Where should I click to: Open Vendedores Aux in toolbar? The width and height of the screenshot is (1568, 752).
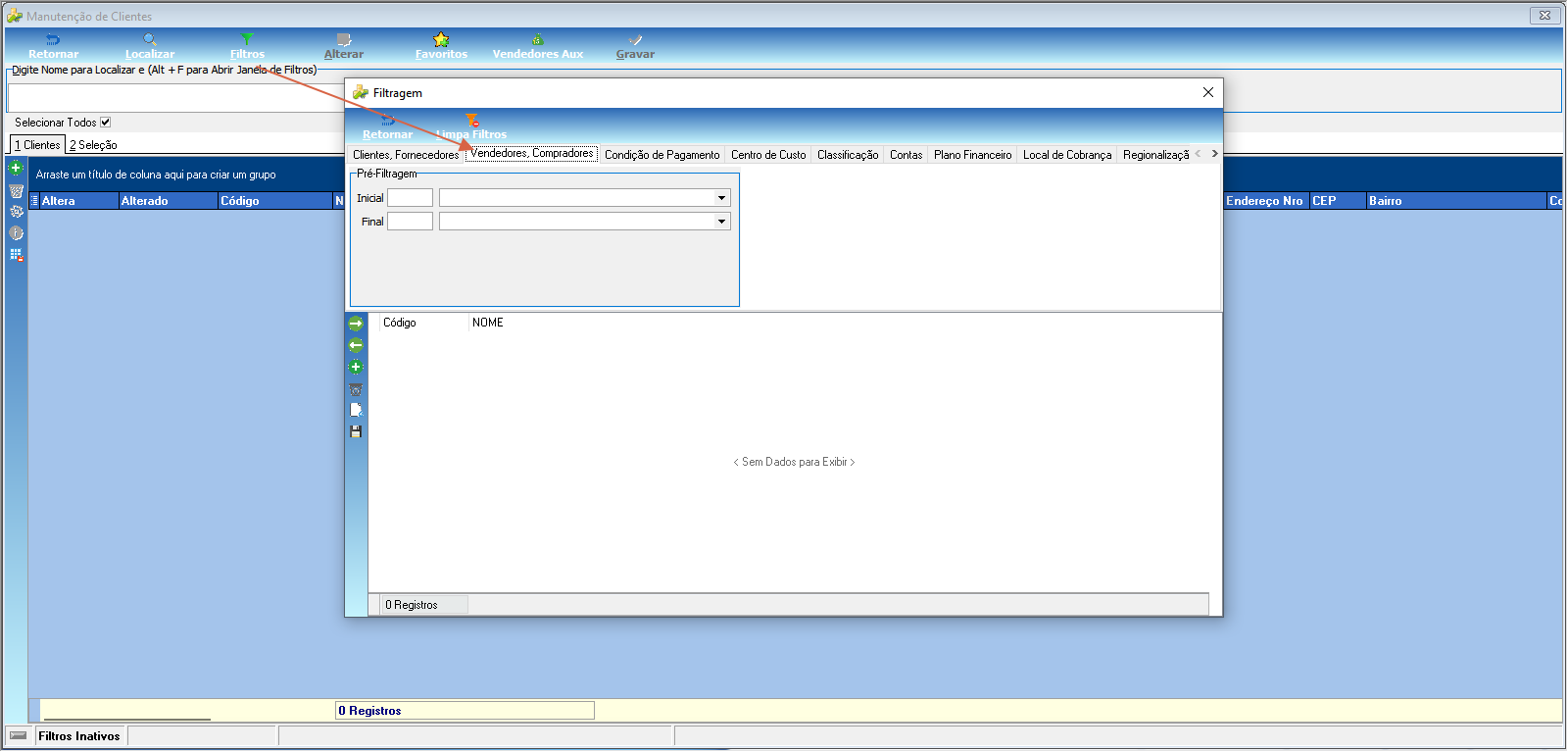[x=538, y=46]
